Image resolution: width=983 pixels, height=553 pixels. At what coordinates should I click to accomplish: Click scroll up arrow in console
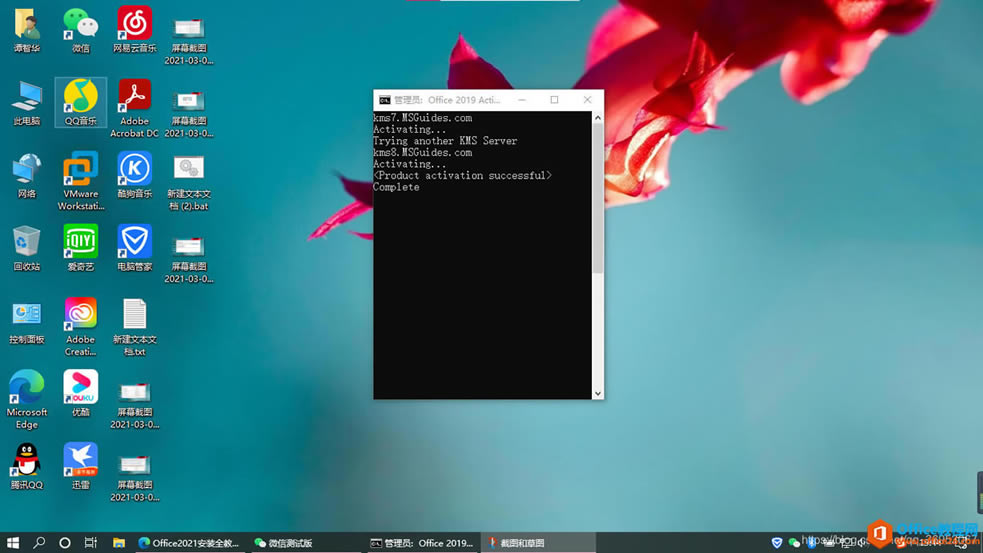point(598,118)
